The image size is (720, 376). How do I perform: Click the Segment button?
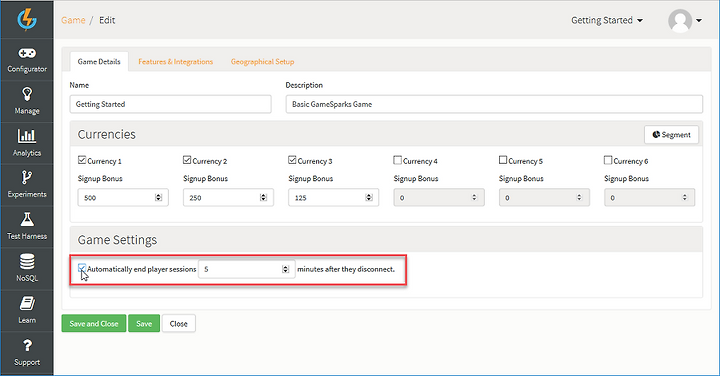click(x=671, y=135)
